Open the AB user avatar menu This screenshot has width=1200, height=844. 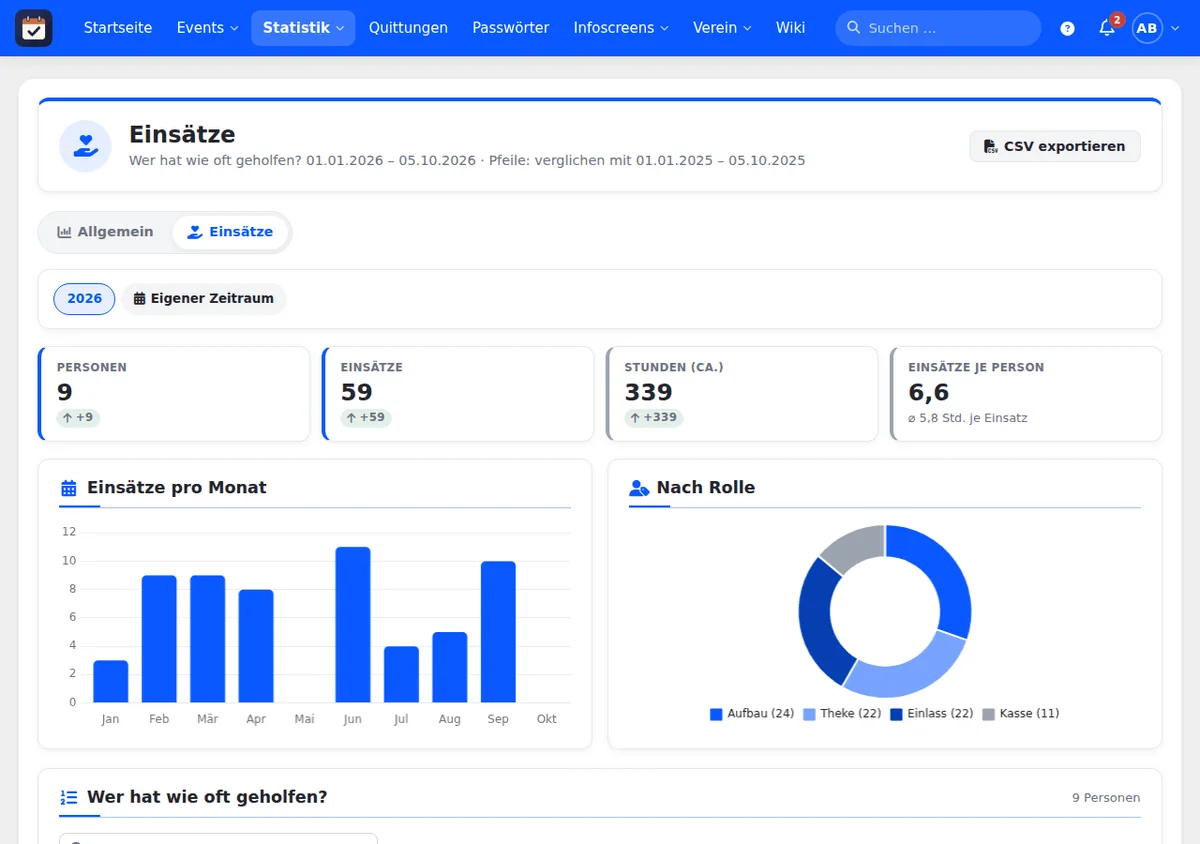tap(1147, 28)
